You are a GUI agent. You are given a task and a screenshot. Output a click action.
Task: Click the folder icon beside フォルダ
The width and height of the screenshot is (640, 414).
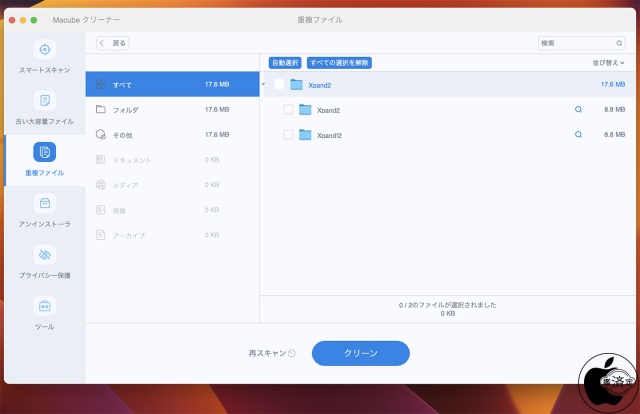tap(101, 109)
